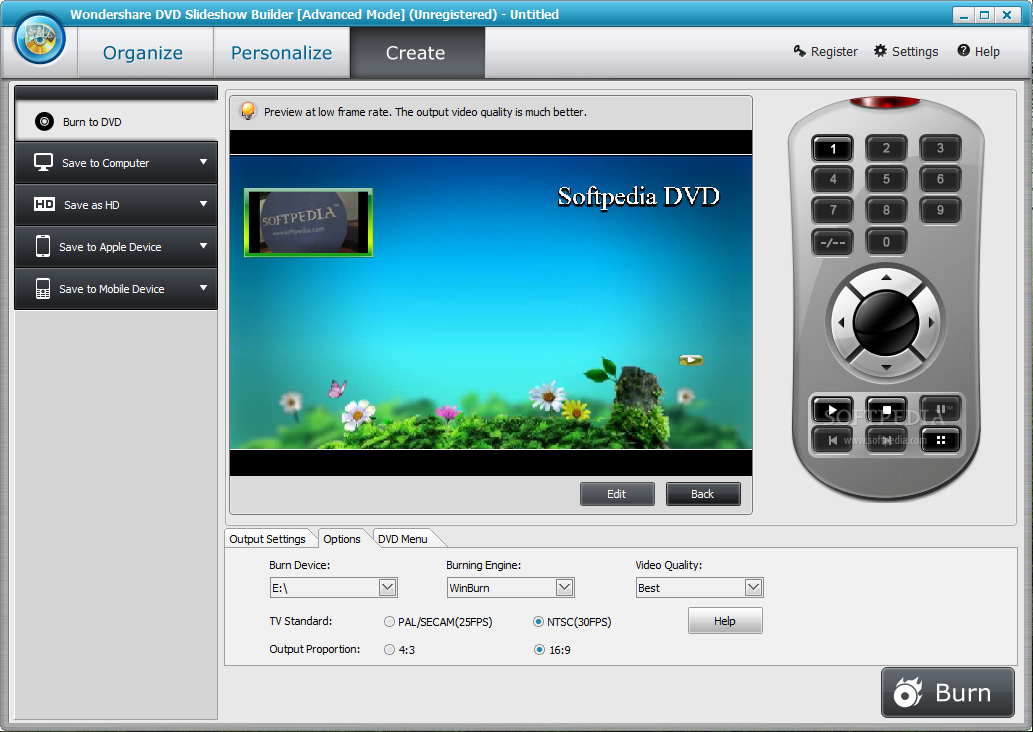Skip to next chapter on remote
The width and height of the screenshot is (1033, 732).
pyautogui.click(x=887, y=440)
